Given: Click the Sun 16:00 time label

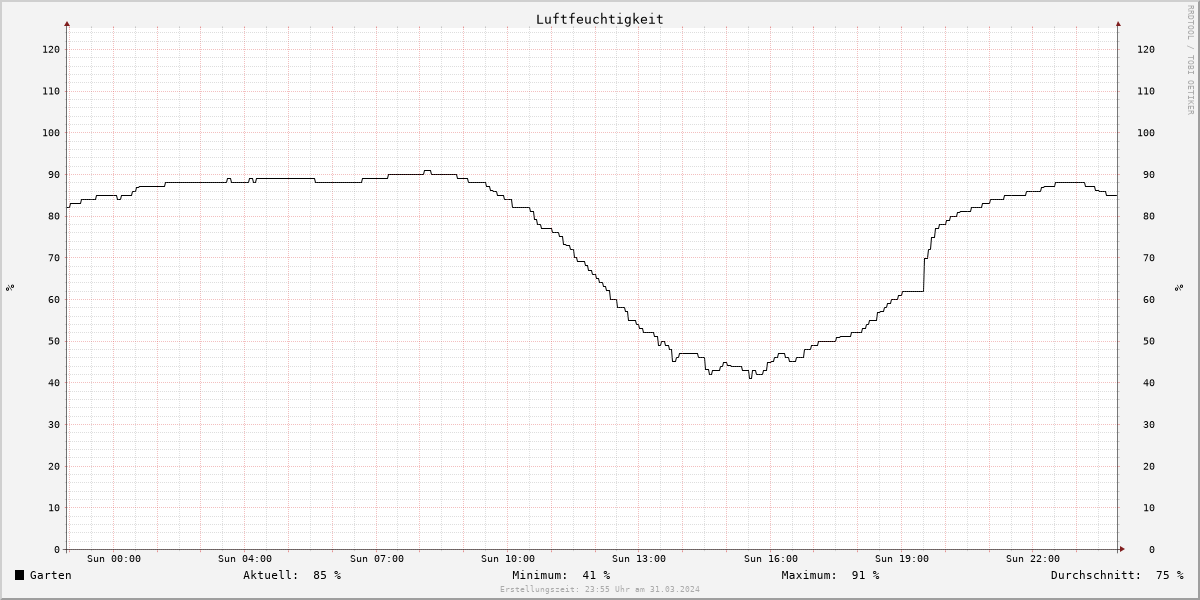Looking at the screenshot, I should (x=771, y=559).
